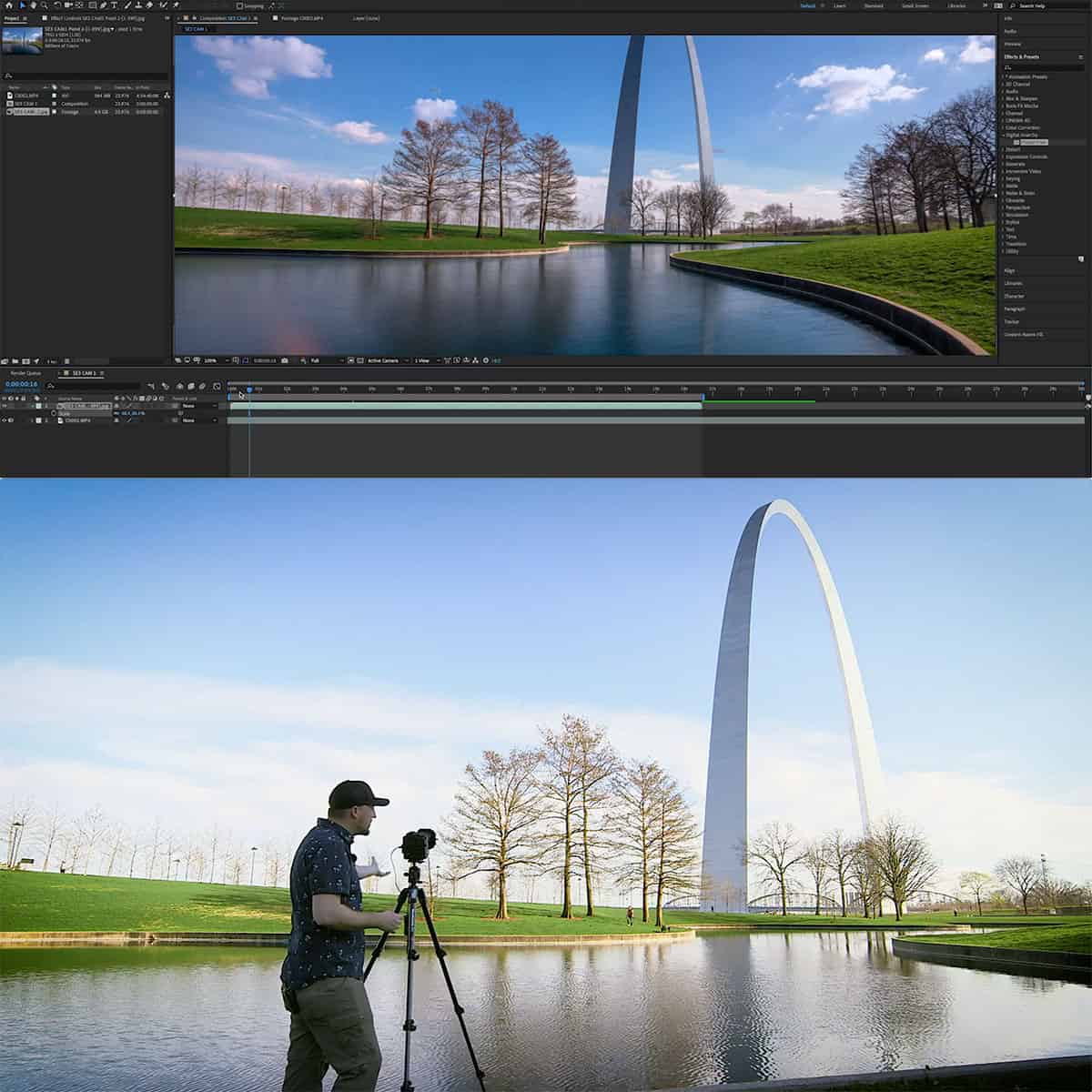Image resolution: width=1092 pixels, height=1092 pixels.
Task: Open the Graph Editor in the timeline
Action: (x=217, y=386)
